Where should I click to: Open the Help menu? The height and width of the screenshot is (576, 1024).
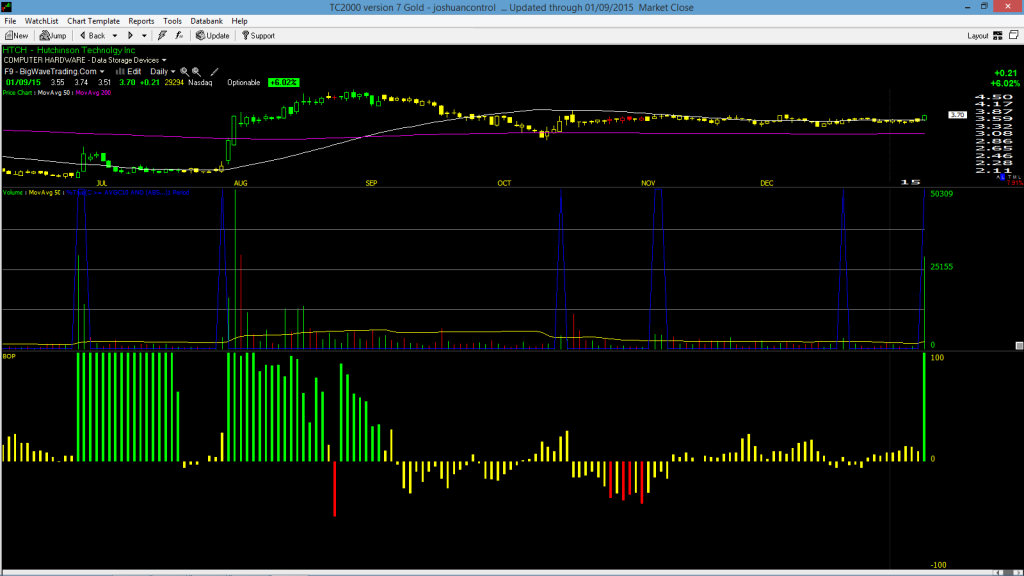(240, 21)
